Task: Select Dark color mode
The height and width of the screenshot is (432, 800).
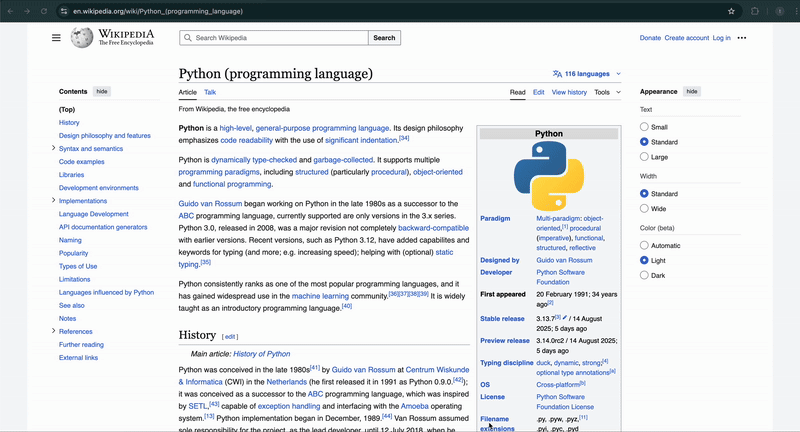Action: click(x=644, y=275)
